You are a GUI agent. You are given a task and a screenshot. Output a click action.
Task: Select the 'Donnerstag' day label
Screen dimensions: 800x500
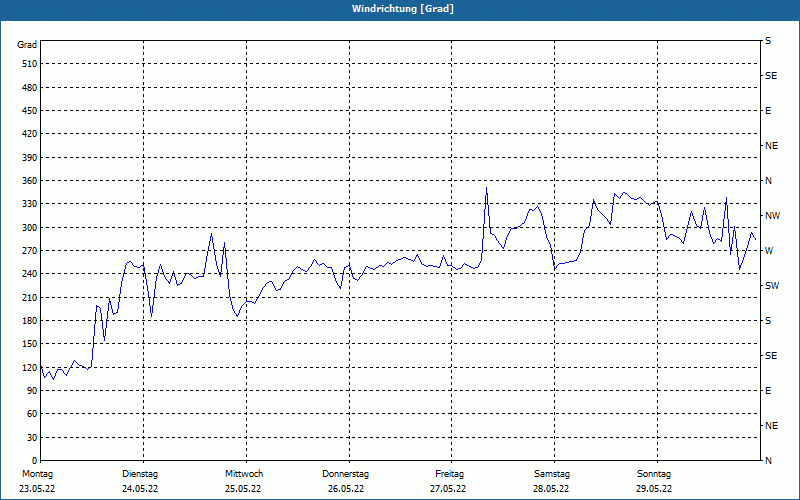pos(345,474)
